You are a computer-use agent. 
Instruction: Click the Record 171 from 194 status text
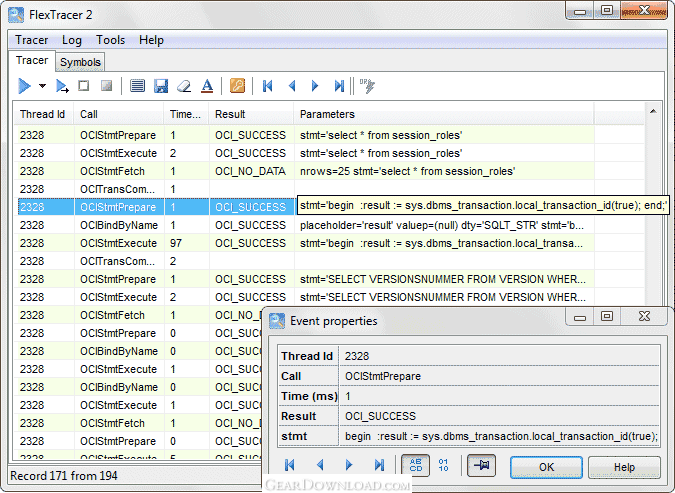(x=64, y=476)
